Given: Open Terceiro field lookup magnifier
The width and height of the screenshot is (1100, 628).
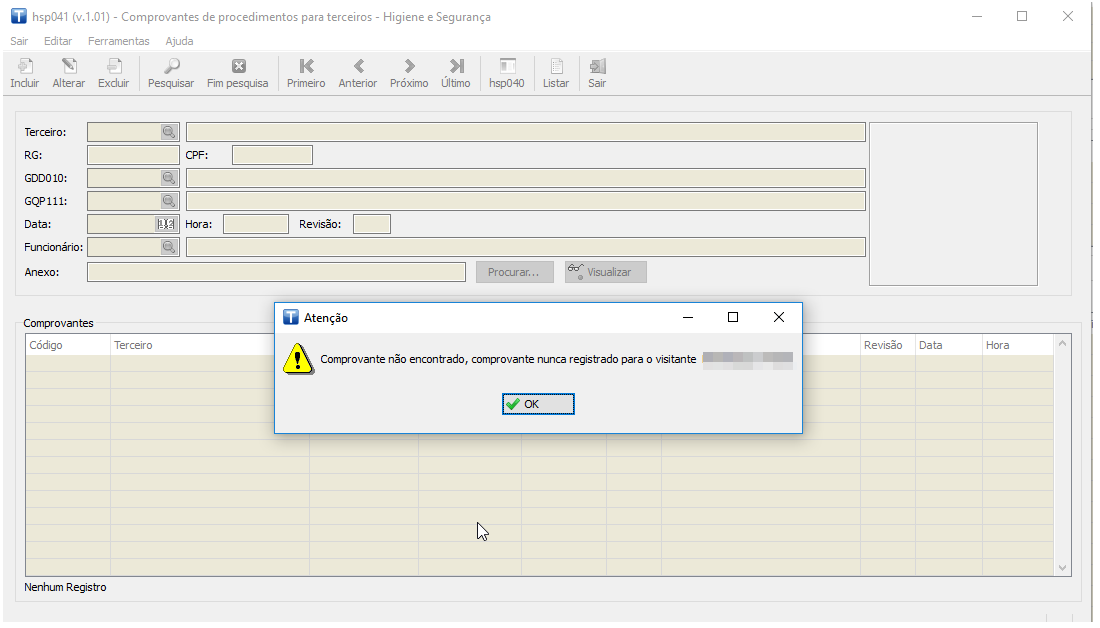Looking at the screenshot, I should 169,132.
